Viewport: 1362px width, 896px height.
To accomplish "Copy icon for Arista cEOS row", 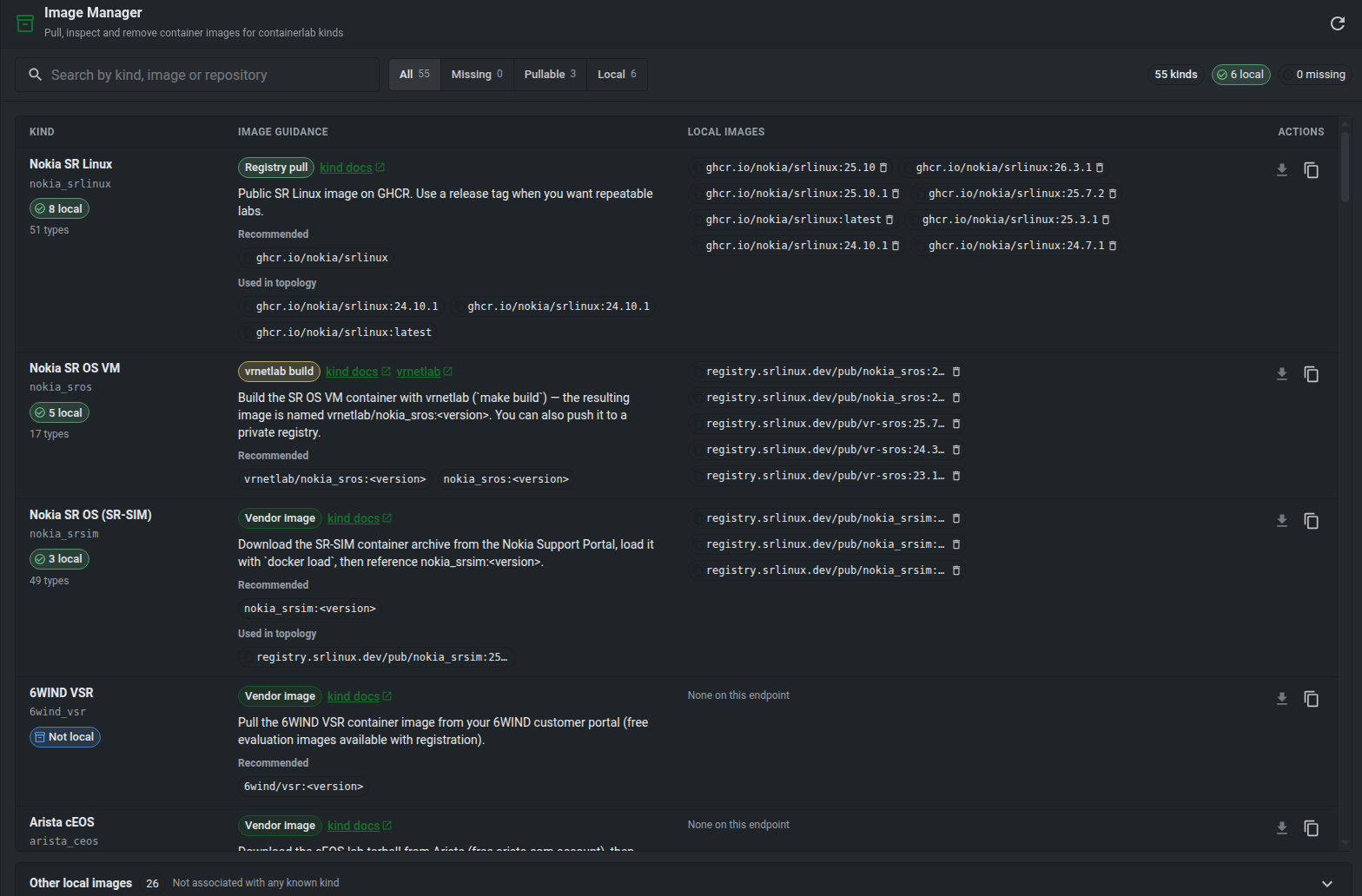I will (1312, 828).
